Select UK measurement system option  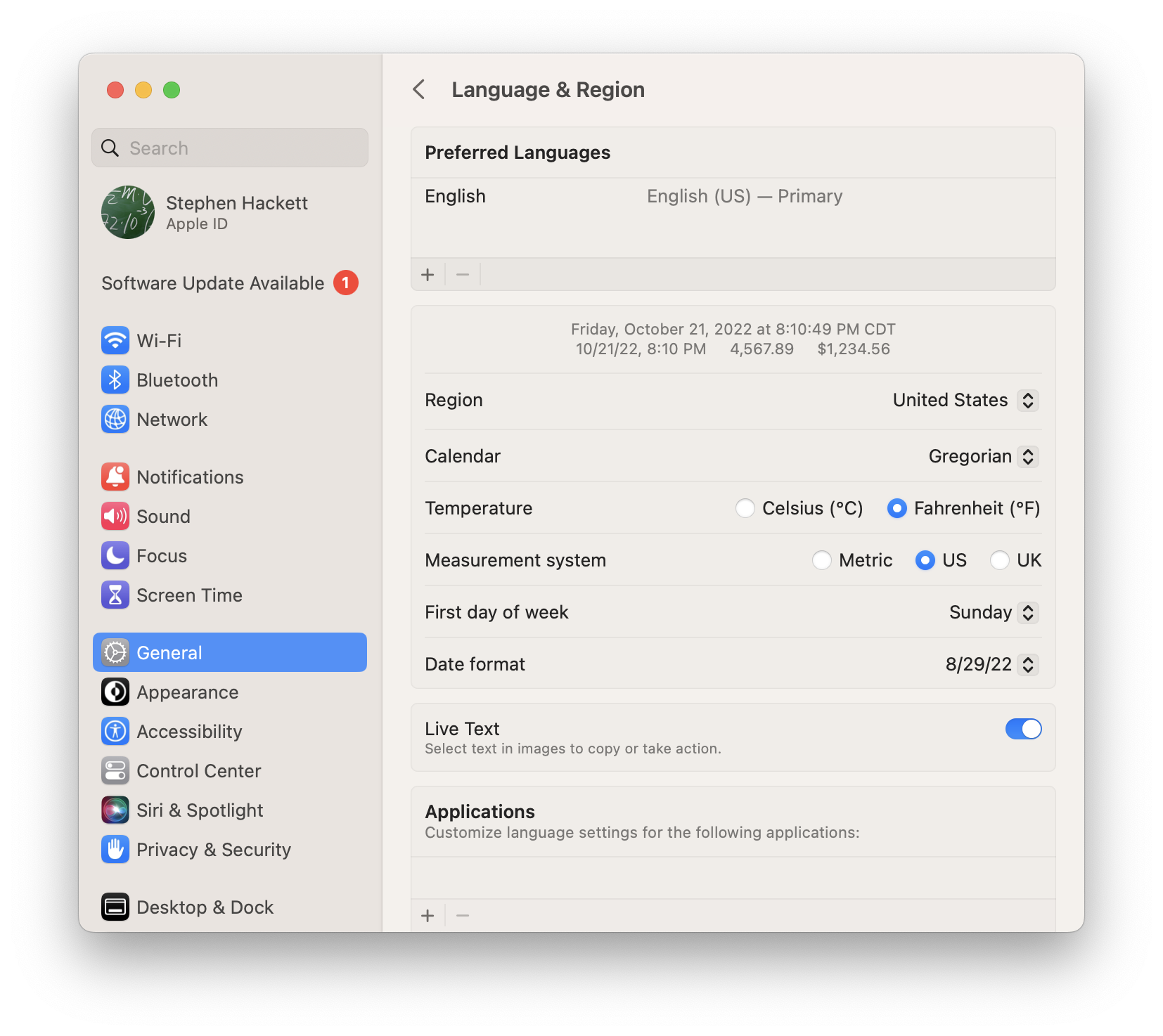click(x=999, y=560)
